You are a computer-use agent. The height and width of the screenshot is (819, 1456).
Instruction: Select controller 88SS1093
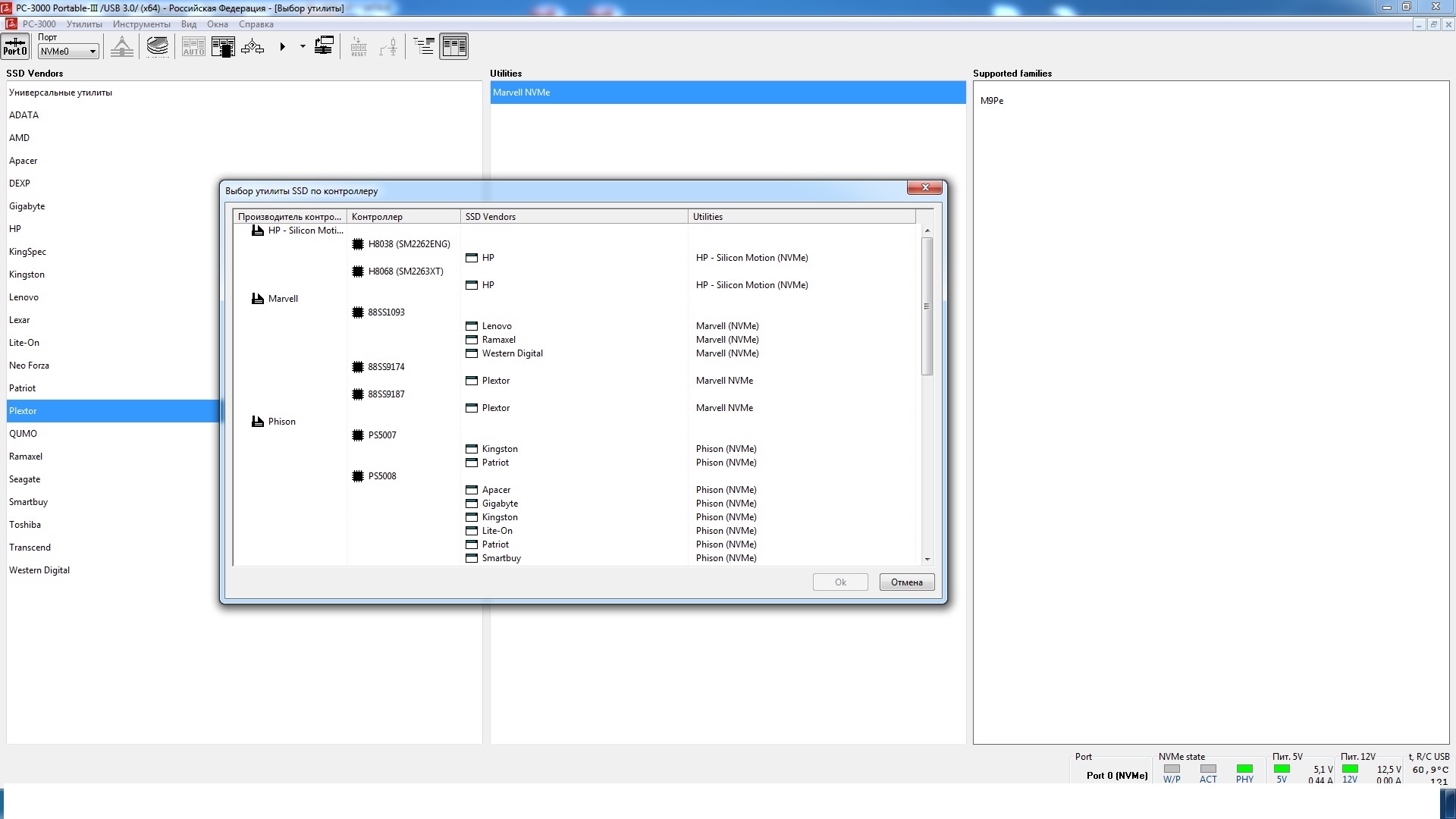click(386, 312)
